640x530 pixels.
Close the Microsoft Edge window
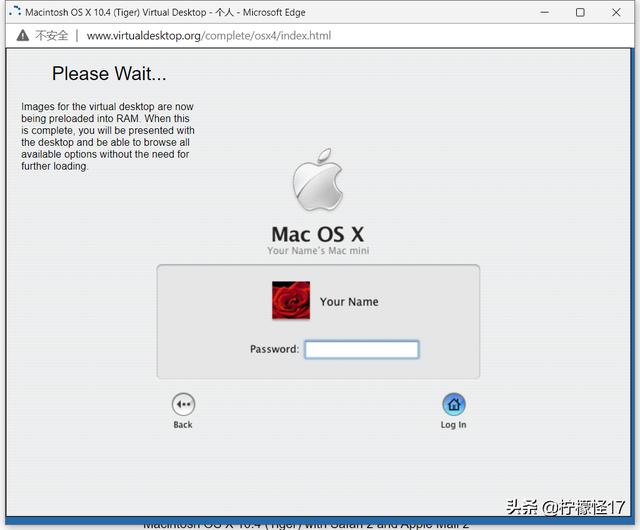tap(616, 12)
